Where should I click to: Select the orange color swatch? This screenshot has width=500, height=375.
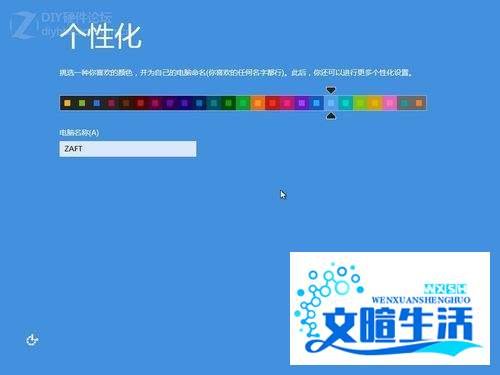(x=258, y=103)
